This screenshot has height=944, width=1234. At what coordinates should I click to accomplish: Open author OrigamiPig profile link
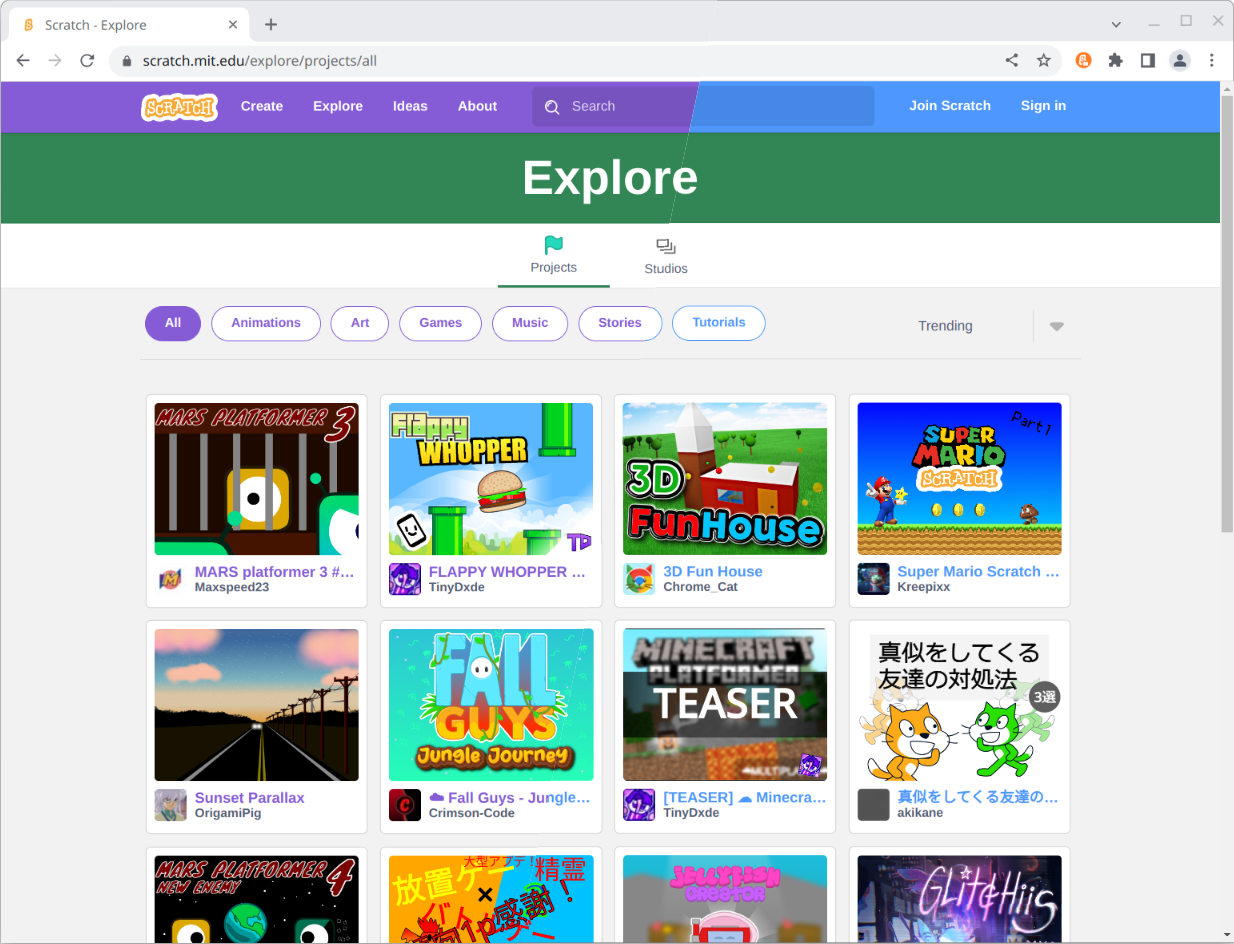point(228,813)
